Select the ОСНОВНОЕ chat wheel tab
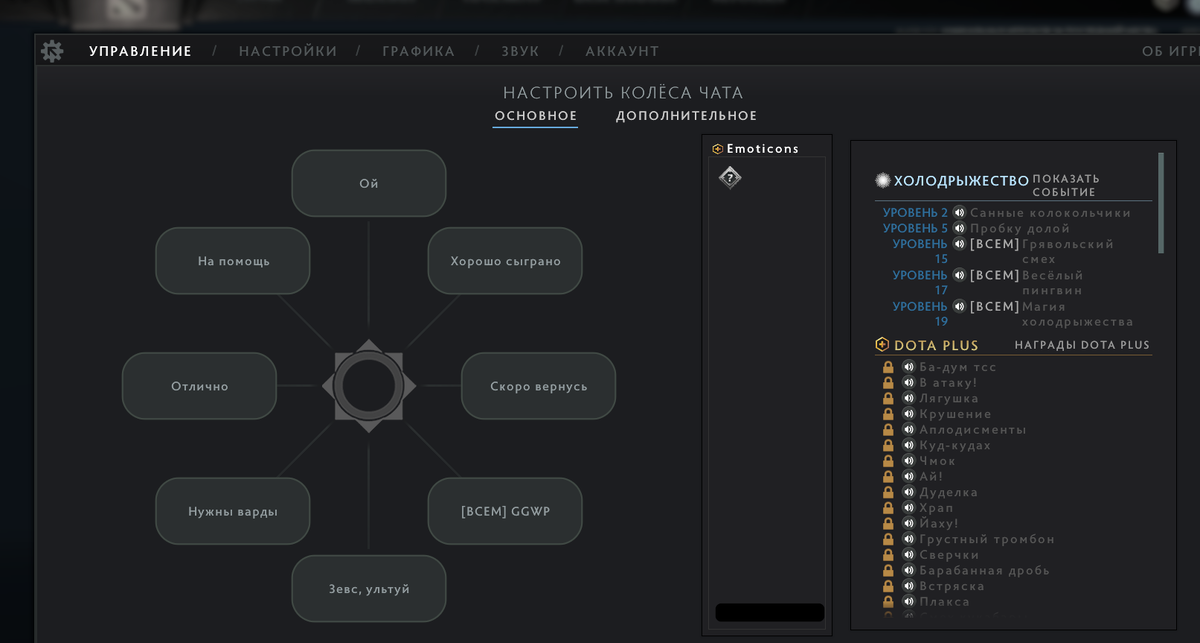The height and width of the screenshot is (643, 1200). click(x=535, y=116)
